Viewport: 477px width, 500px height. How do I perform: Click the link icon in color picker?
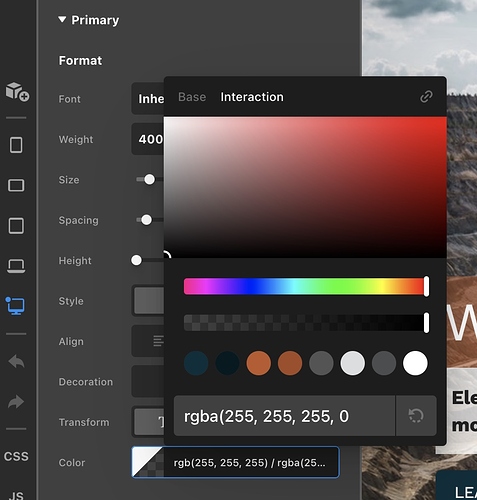(426, 97)
